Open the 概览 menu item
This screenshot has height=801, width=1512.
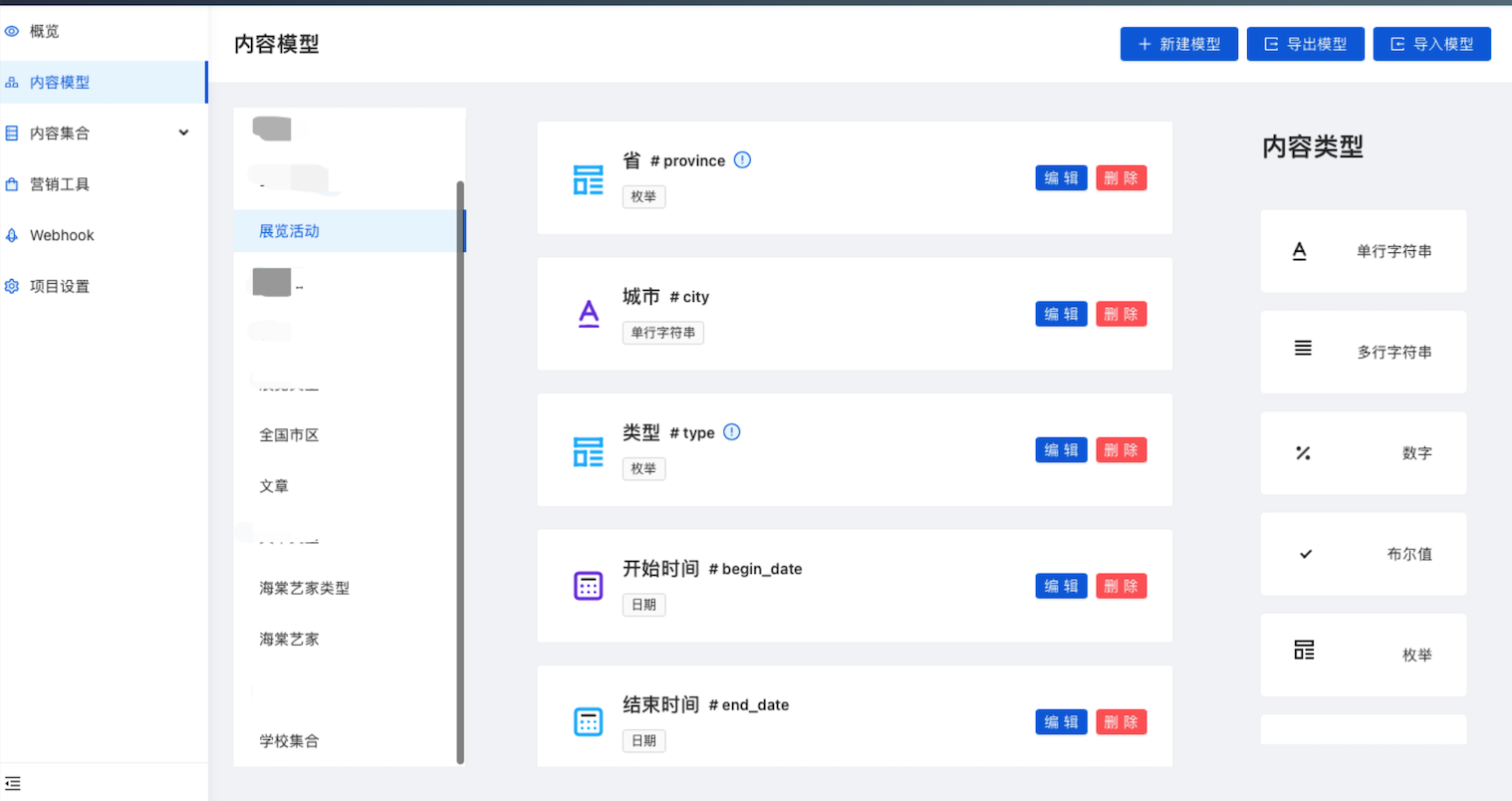pyautogui.click(x=104, y=32)
